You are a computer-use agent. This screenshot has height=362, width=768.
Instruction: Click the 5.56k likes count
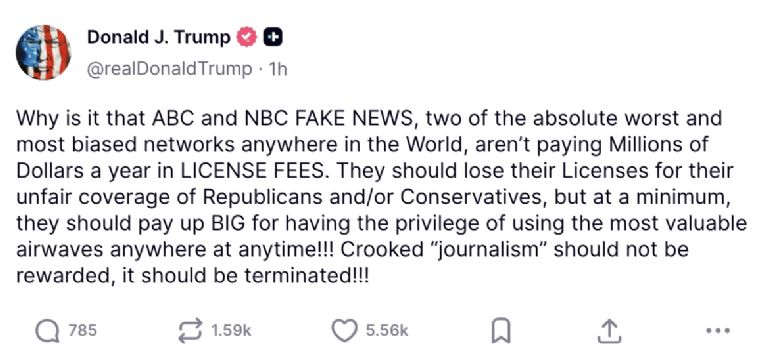pyautogui.click(x=387, y=331)
